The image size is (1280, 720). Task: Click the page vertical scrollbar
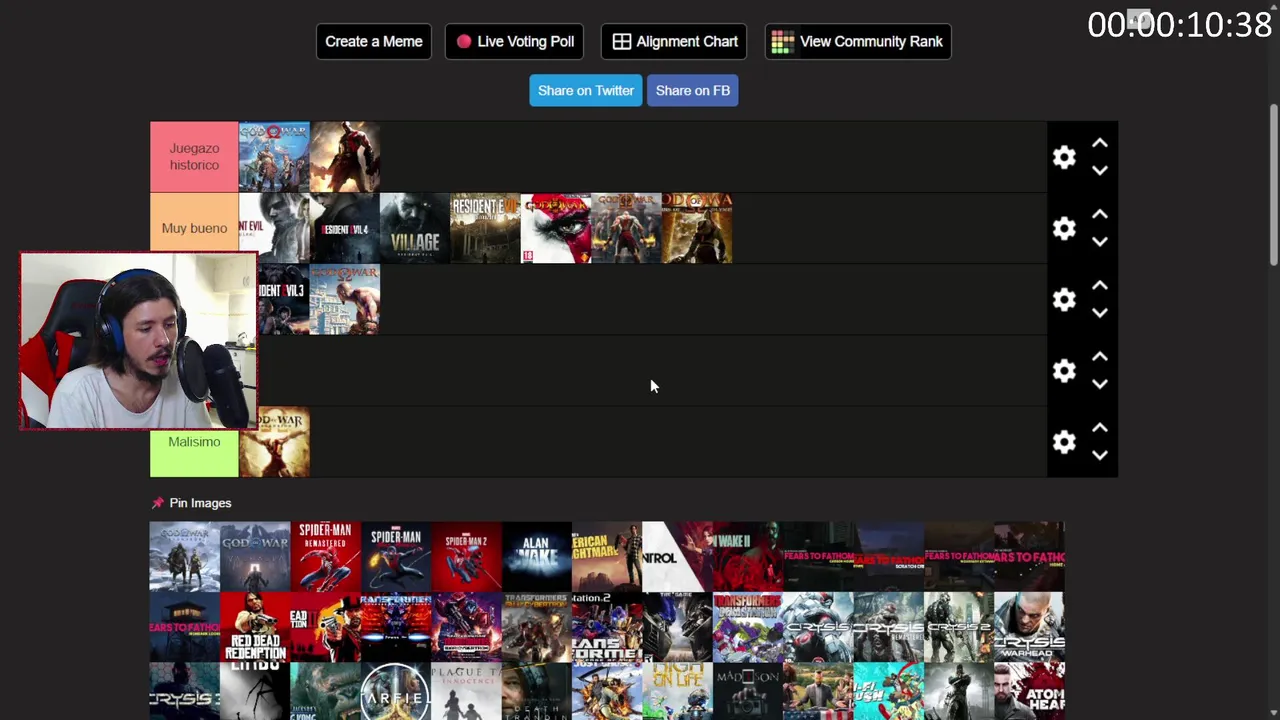(x=1273, y=185)
